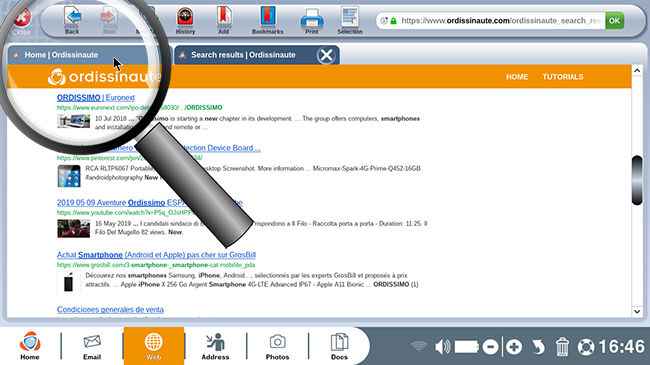The height and width of the screenshot is (365, 650).
Task: Open the Address book app
Action: (215, 346)
